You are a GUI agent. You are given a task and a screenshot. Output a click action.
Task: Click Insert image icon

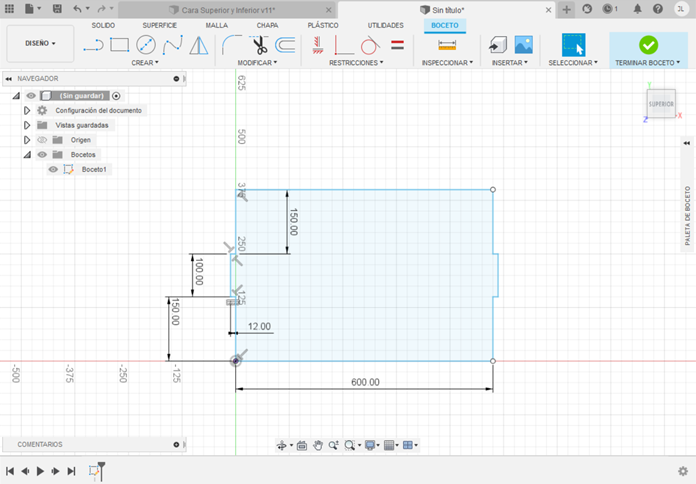click(x=524, y=45)
